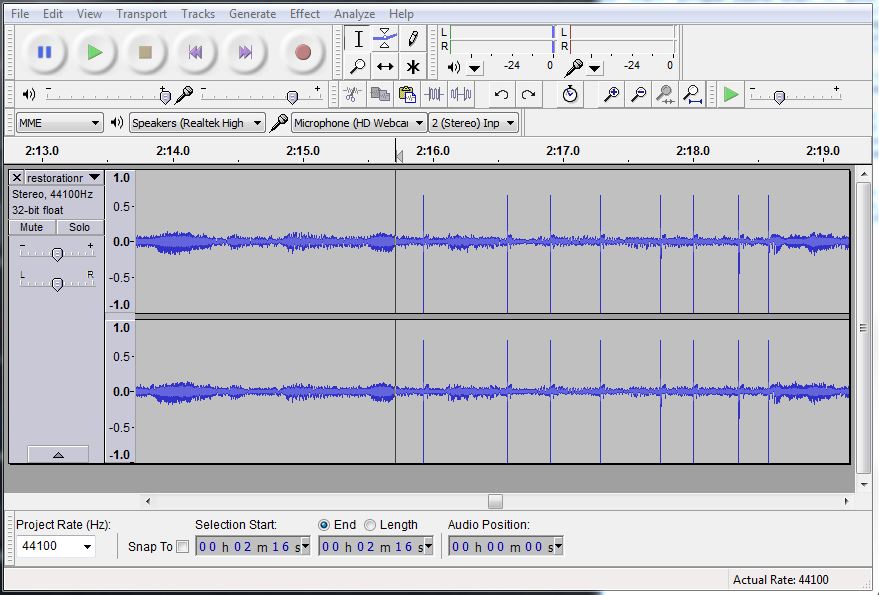Viewport: 879px width, 595px height.
Task: Redo the last undone action
Action: (529, 94)
